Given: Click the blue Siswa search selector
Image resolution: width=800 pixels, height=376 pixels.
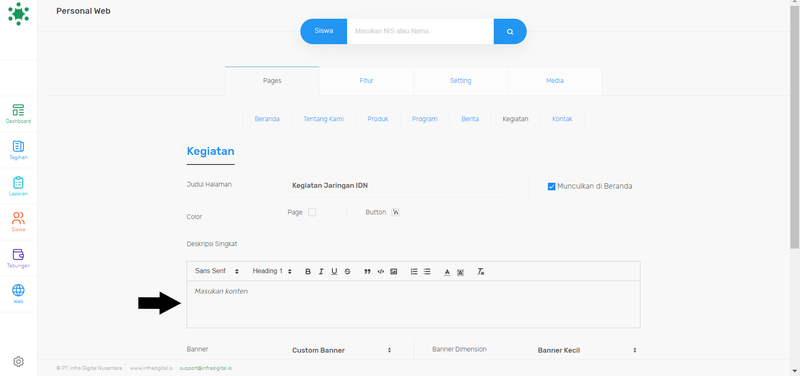Looking at the screenshot, I should pyautogui.click(x=323, y=31).
